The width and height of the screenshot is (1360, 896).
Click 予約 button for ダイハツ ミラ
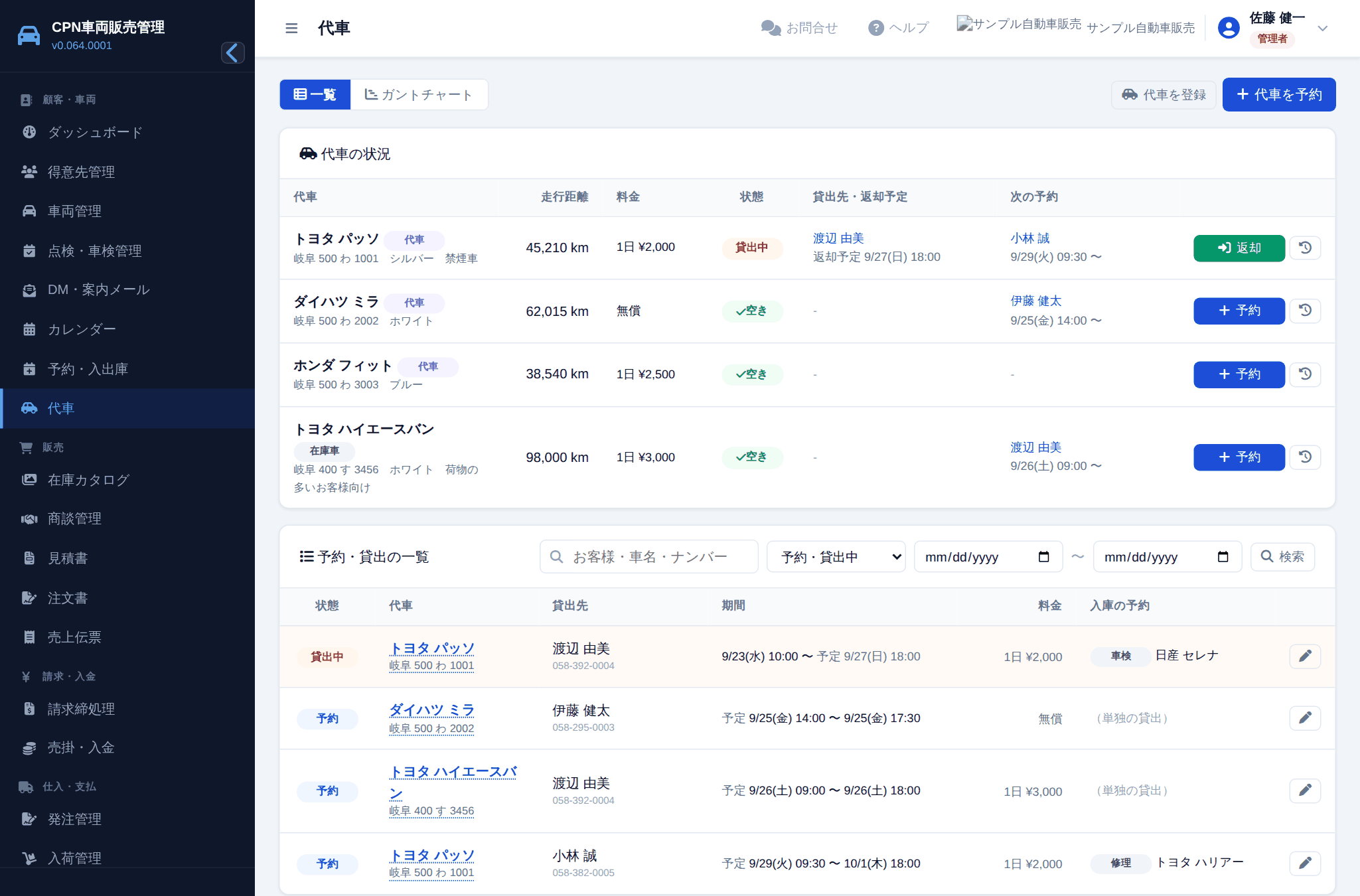tap(1239, 311)
